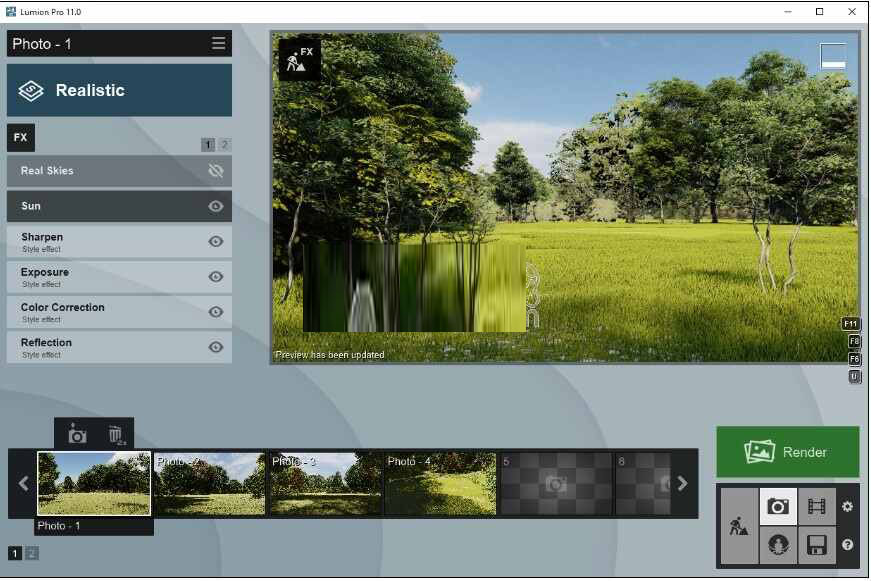The width and height of the screenshot is (871, 581).
Task: Open the settings gear icon
Action: point(848,507)
